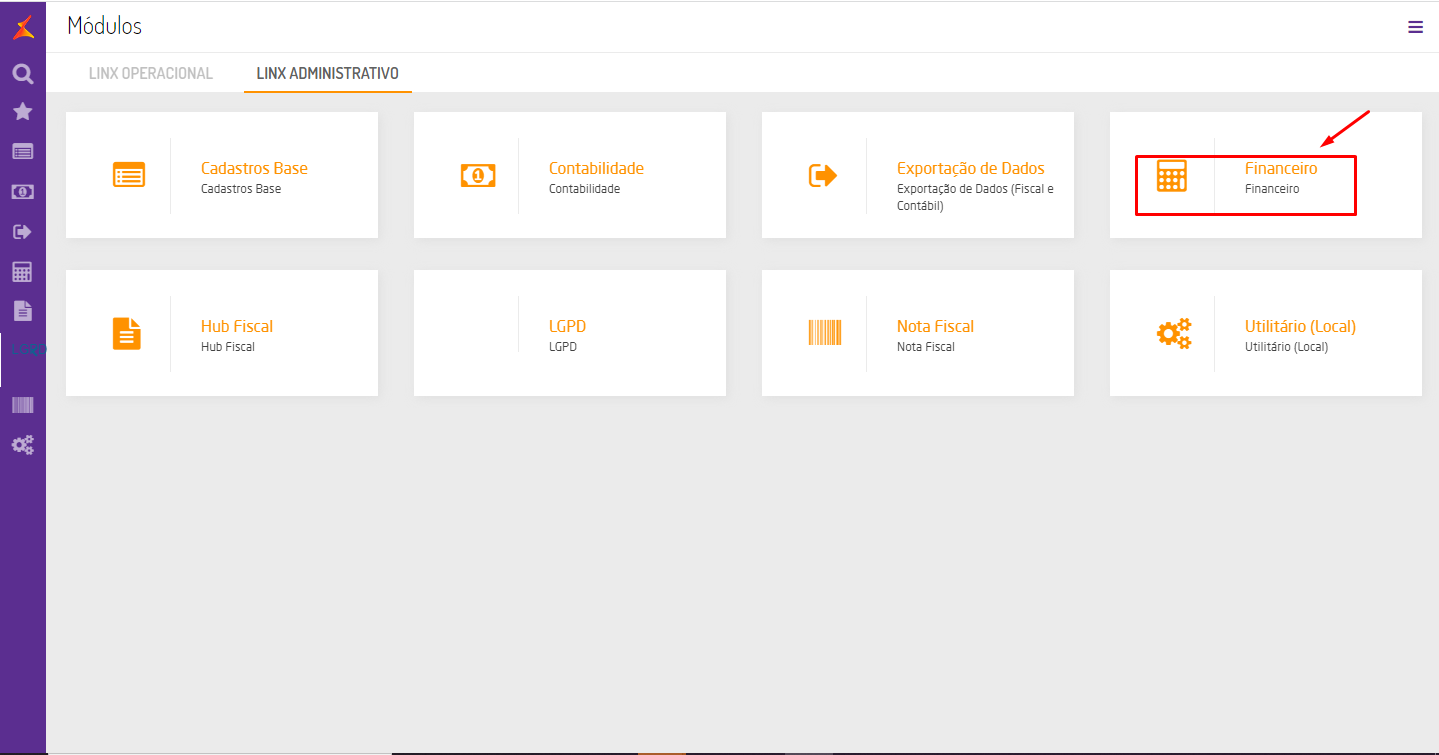Click the orange export icon on the Exportação de Dados card
Image resolution: width=1439 pixels, height=755 pixels.
(x=823, y=175)
